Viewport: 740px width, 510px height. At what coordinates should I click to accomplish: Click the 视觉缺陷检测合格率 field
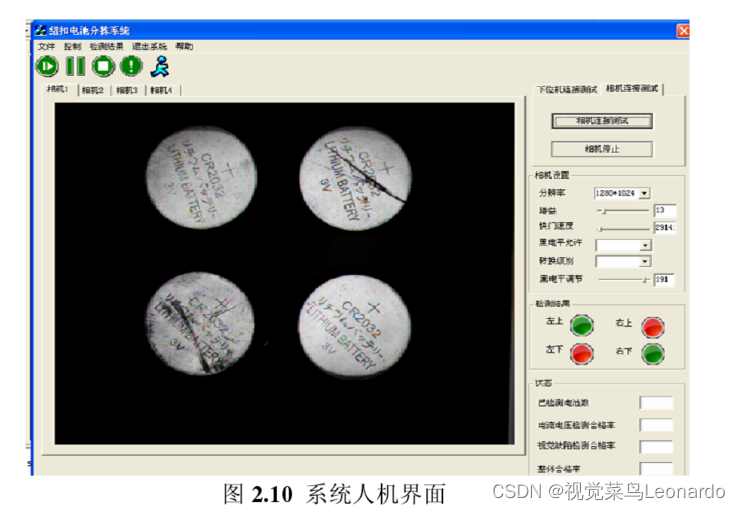point(656,446)
